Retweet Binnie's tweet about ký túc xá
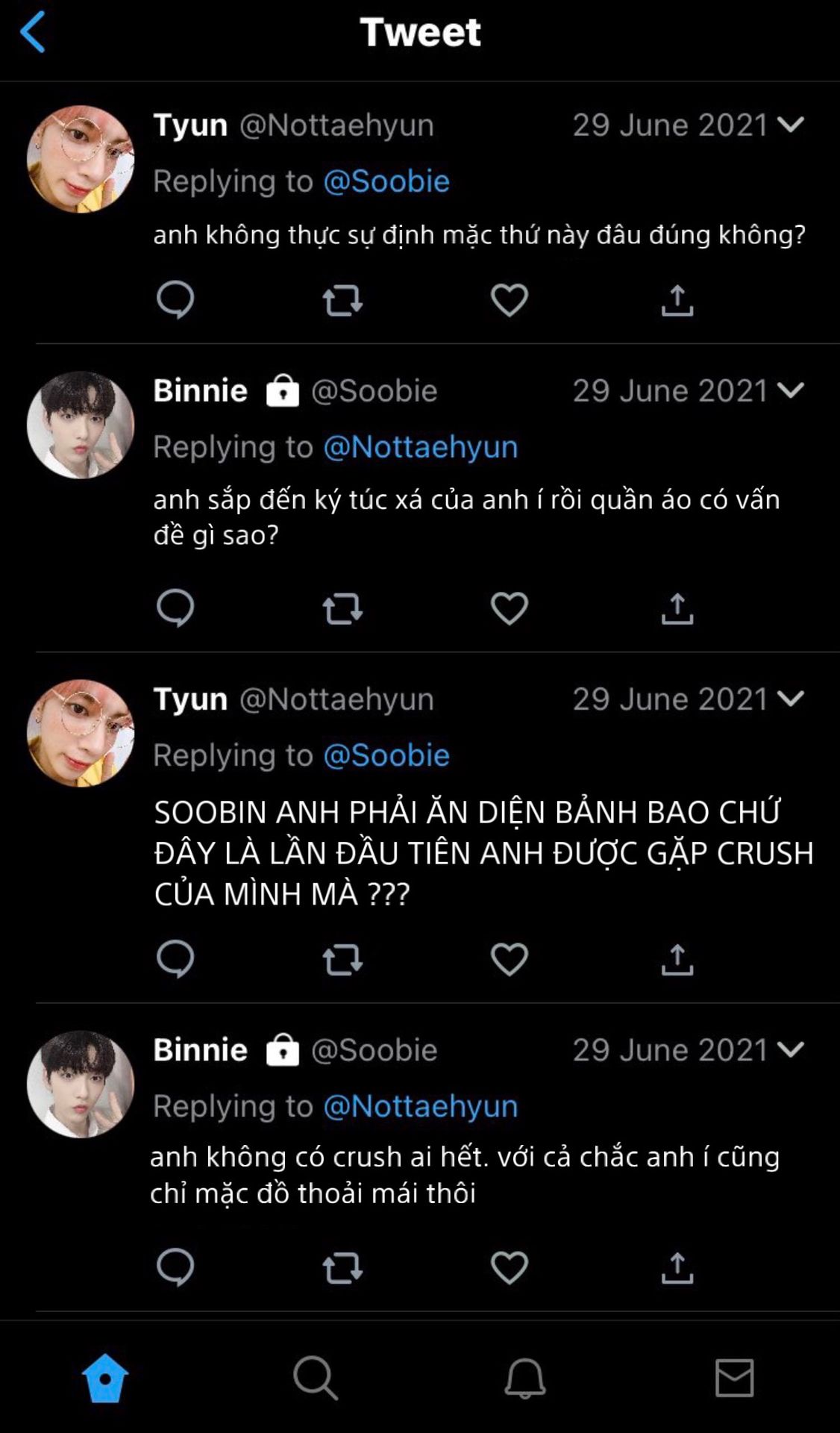 (x=342, y=608)
